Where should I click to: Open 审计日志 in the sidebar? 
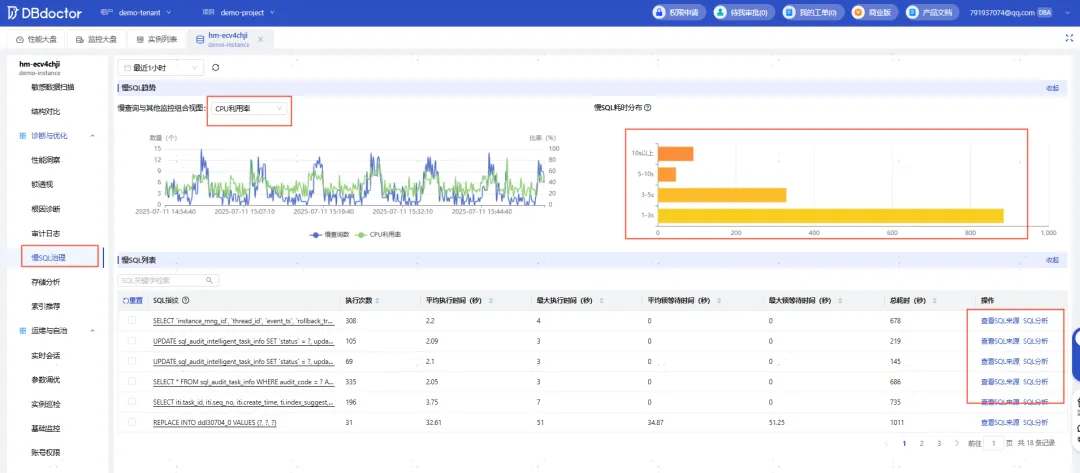pyautogui.click(x=46, y=233)
